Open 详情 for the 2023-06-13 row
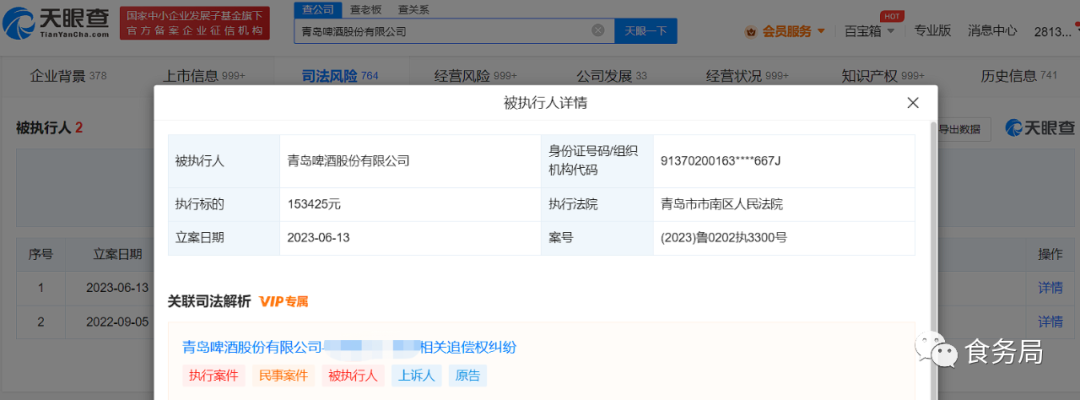 1050,288
